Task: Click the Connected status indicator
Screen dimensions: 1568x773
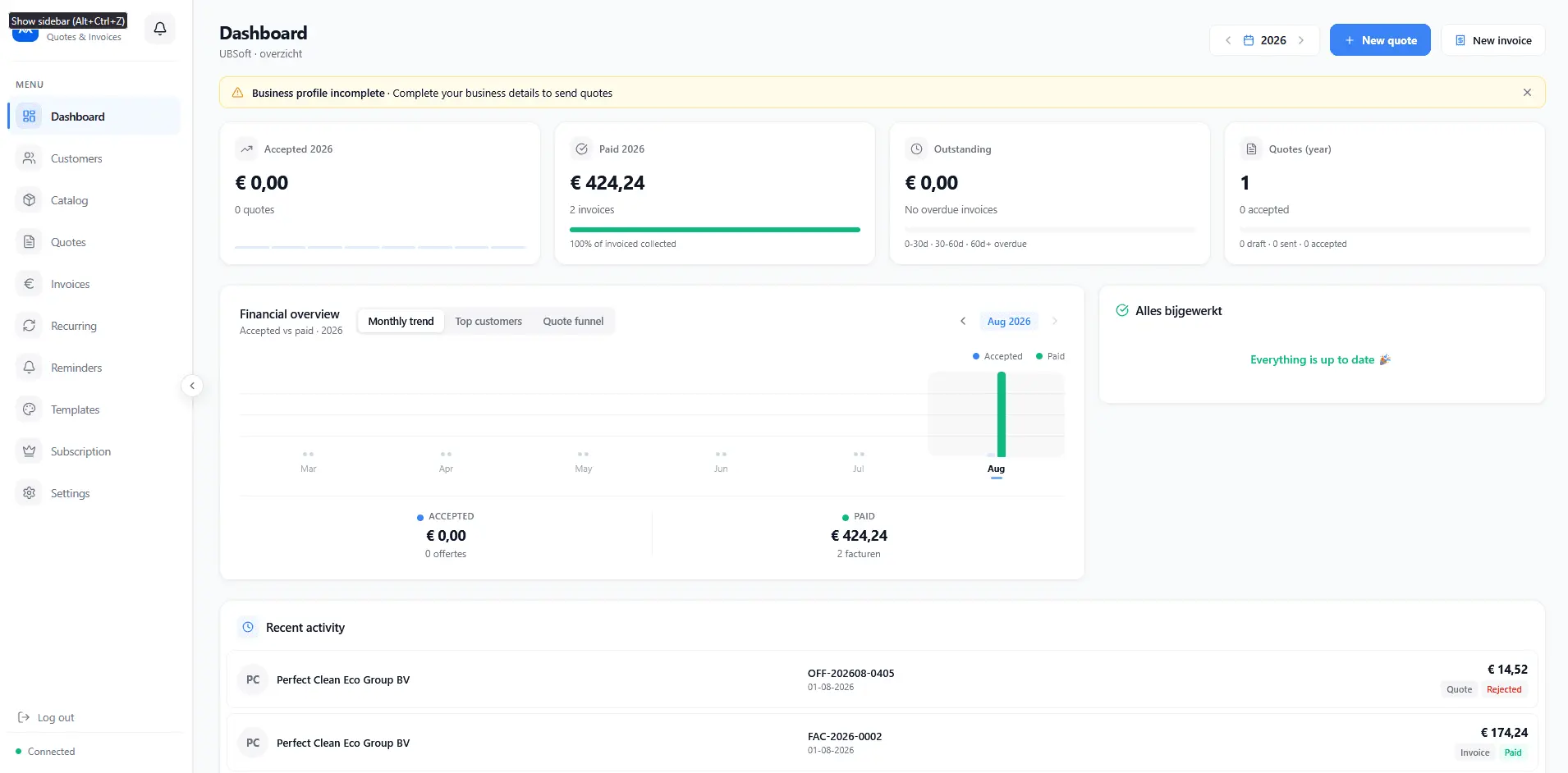Action: [x=45, y=751]
